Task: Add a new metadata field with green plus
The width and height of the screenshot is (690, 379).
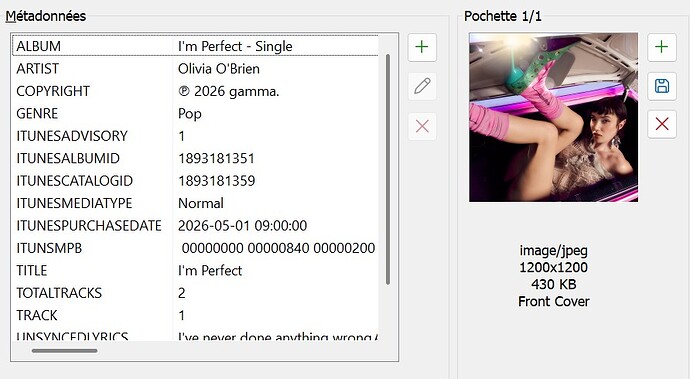Action: [422, 47]
